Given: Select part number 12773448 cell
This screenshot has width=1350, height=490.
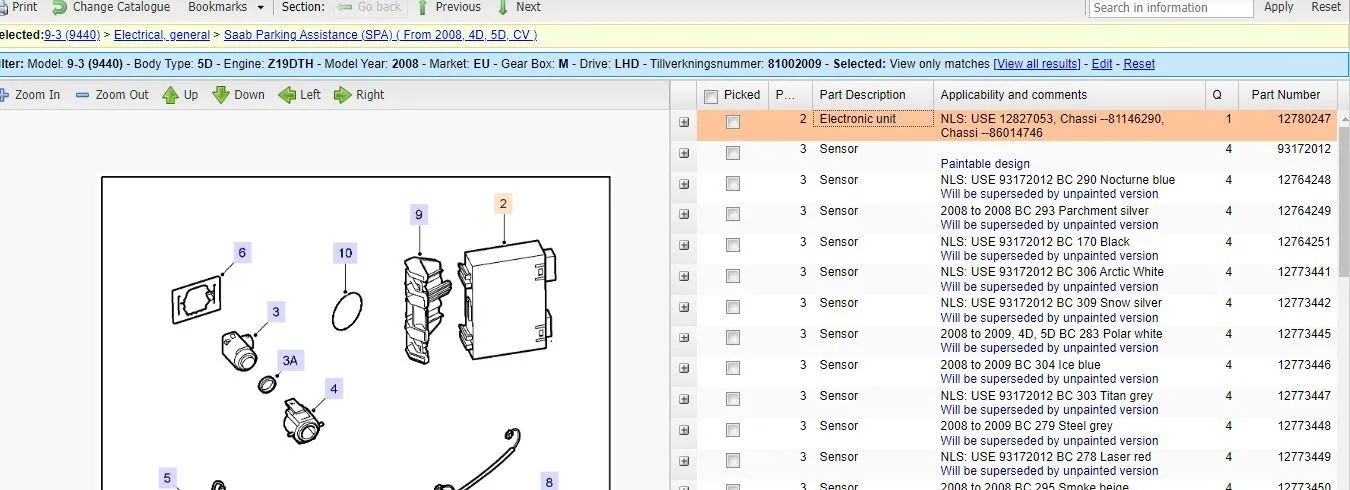Looking at the screenshot, I should click(1304, 426).
